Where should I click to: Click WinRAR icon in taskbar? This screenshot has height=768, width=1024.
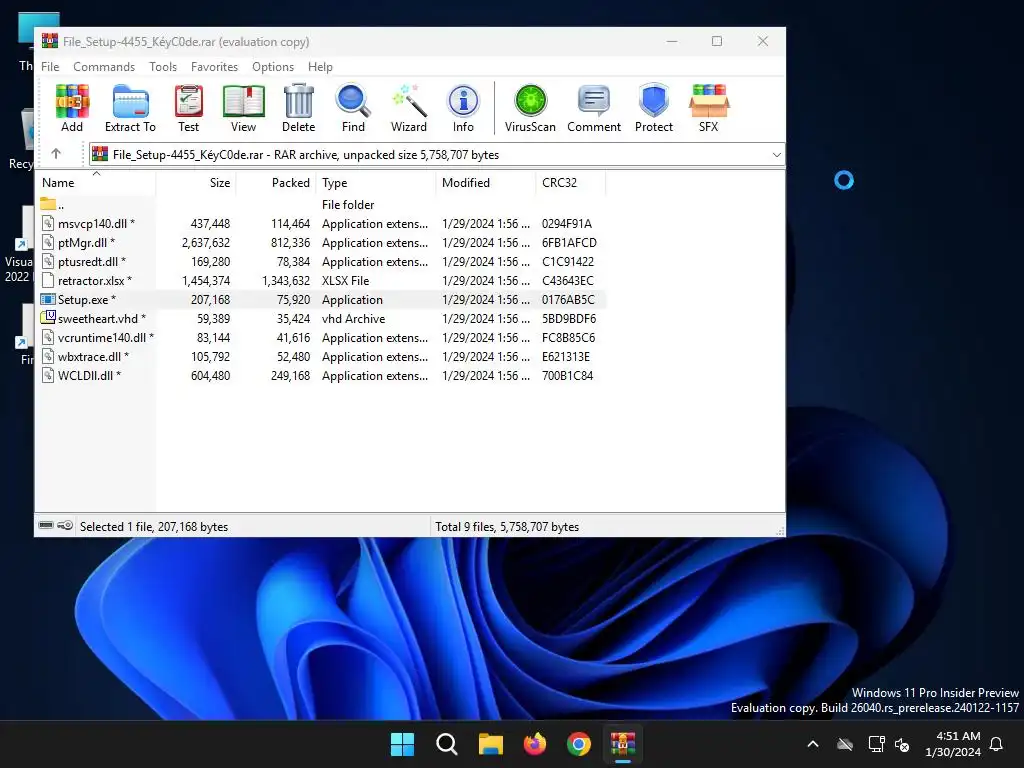click(x=623, y=744)
